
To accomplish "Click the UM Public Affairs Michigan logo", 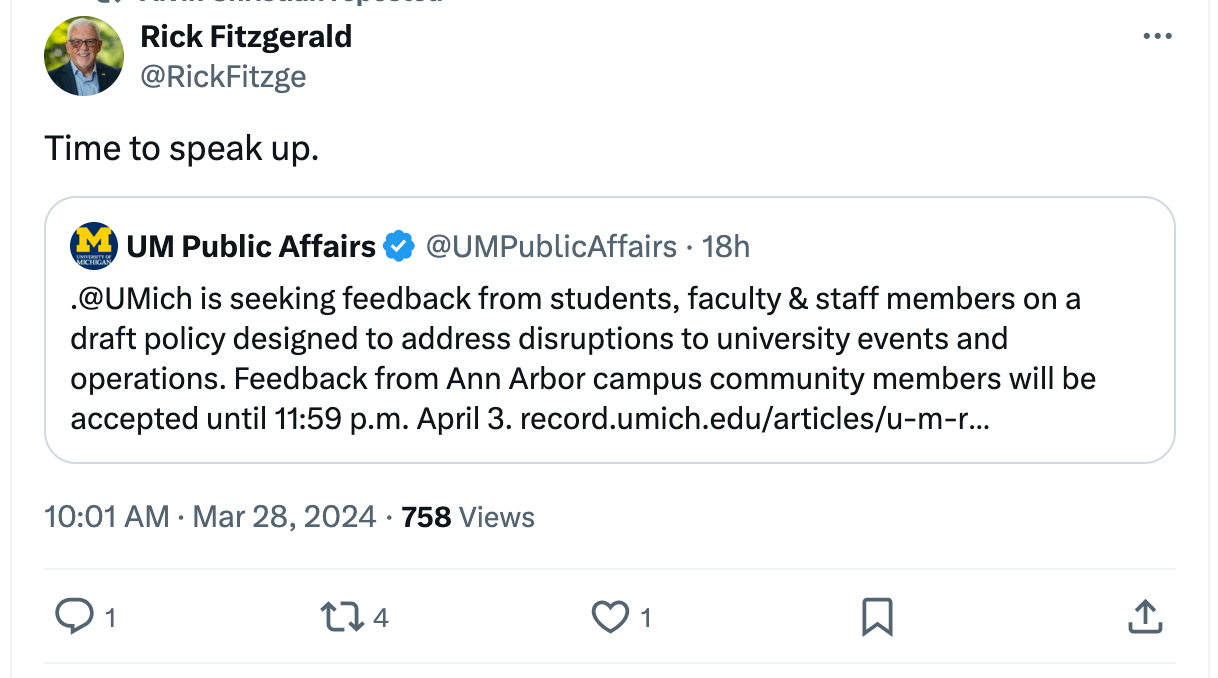I will (94, 246).
